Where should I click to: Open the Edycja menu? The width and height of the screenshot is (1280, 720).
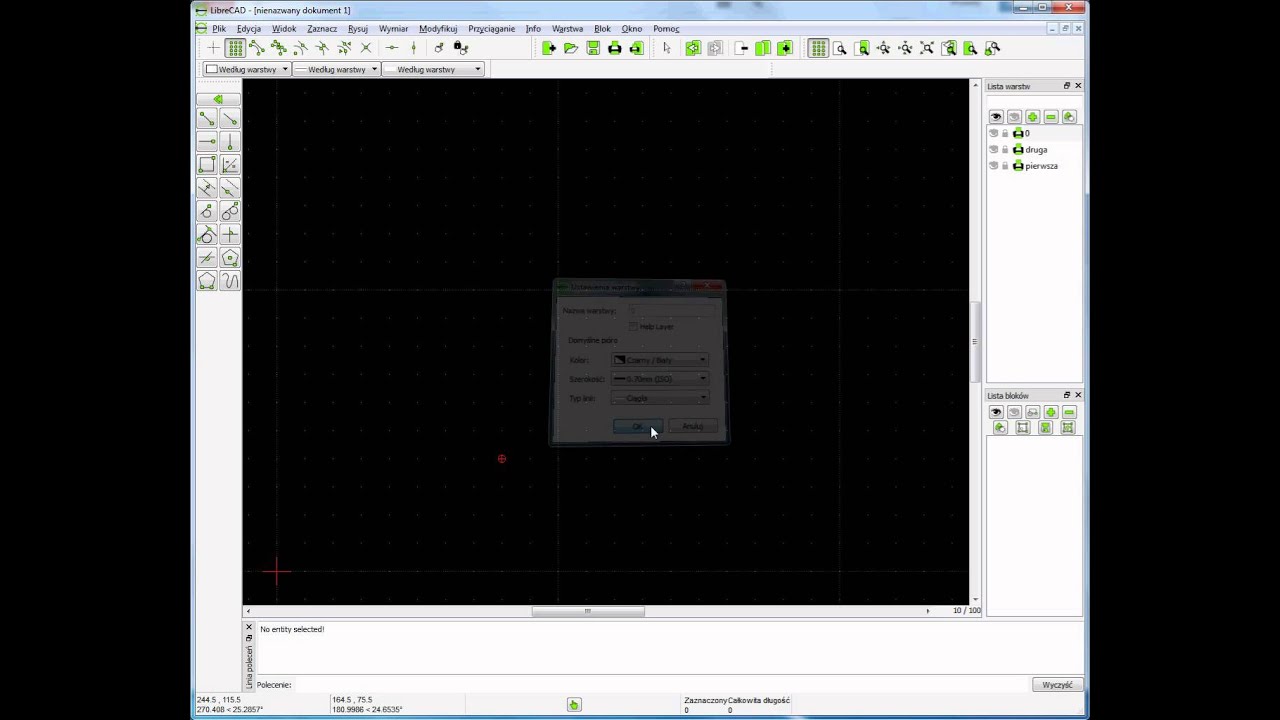pyautogui.click(x=249, y=29)
